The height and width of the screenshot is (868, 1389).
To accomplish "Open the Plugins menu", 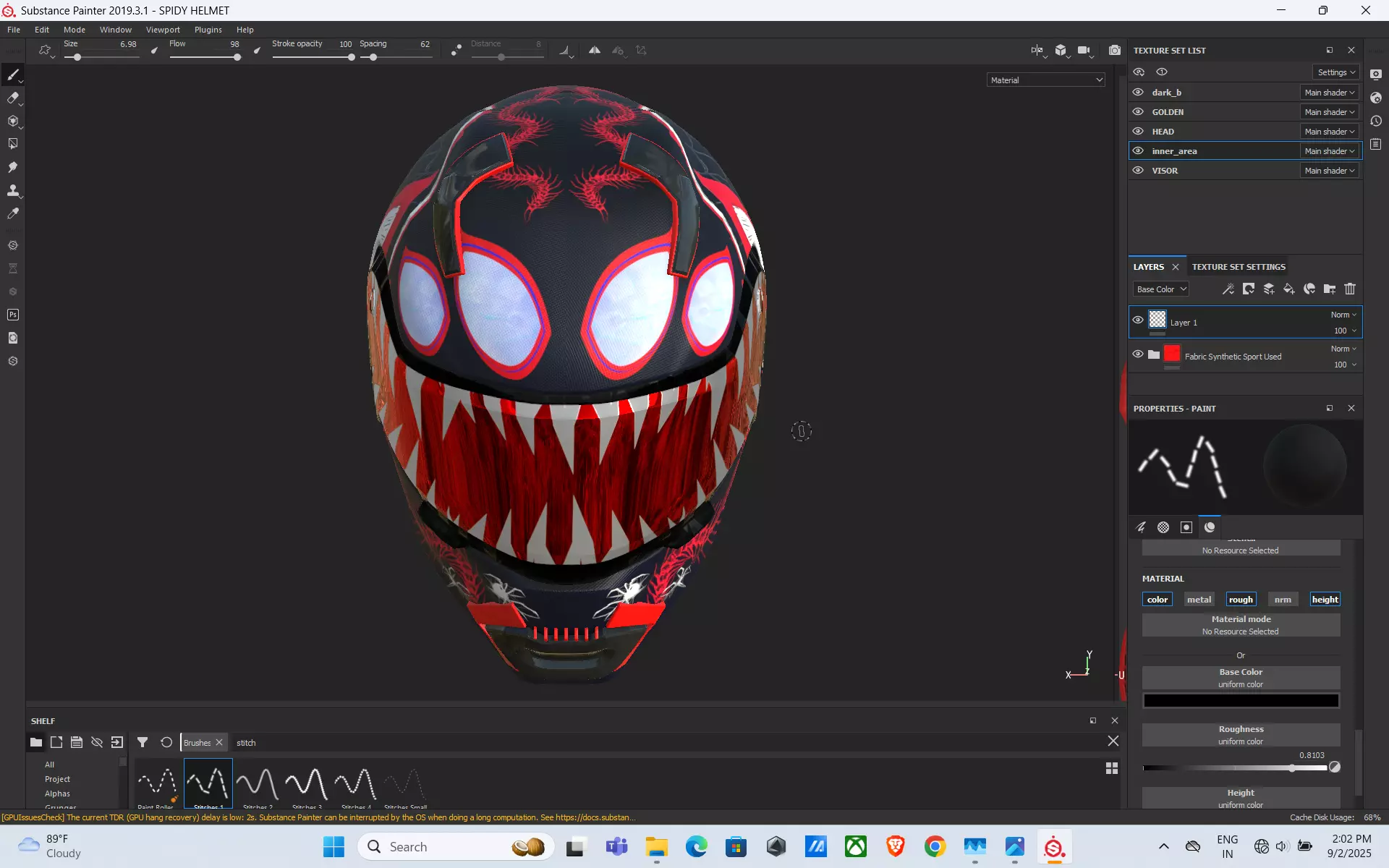I will pyautogui.click(x=208, y=30).
